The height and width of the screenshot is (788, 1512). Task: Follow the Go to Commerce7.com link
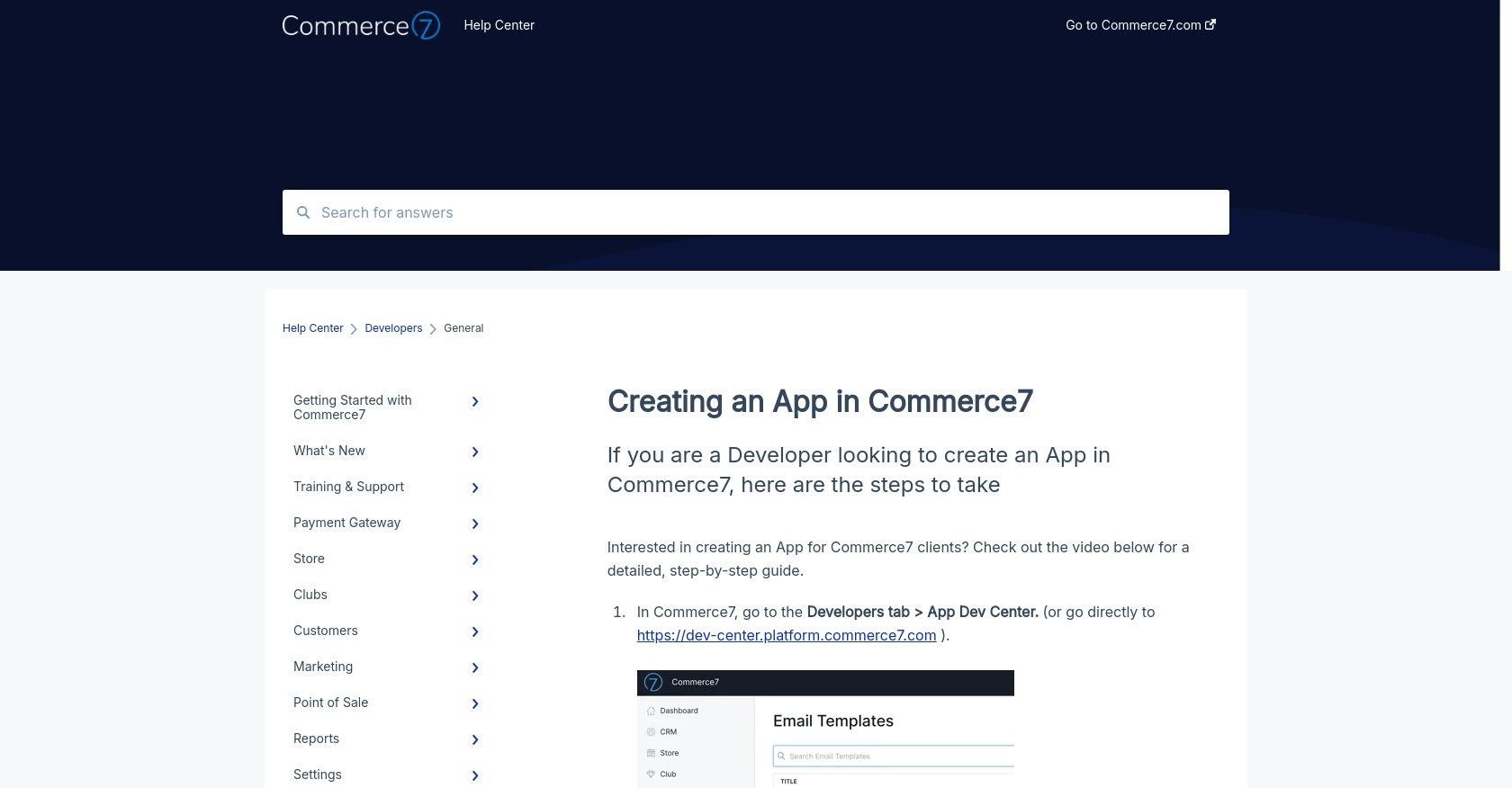click(x=1140, y=25)
